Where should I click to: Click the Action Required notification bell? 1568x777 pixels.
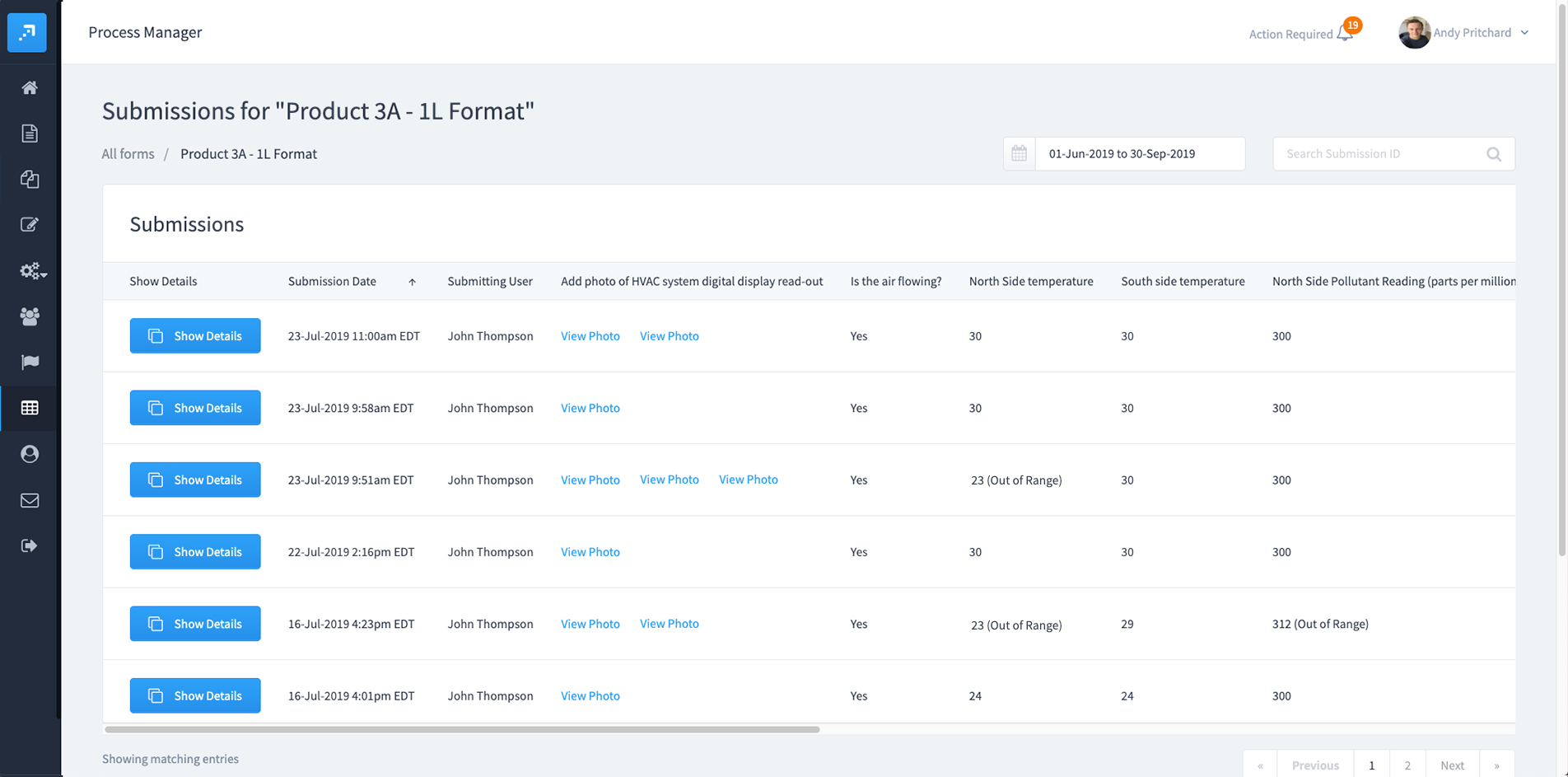tap(1344, 33)
